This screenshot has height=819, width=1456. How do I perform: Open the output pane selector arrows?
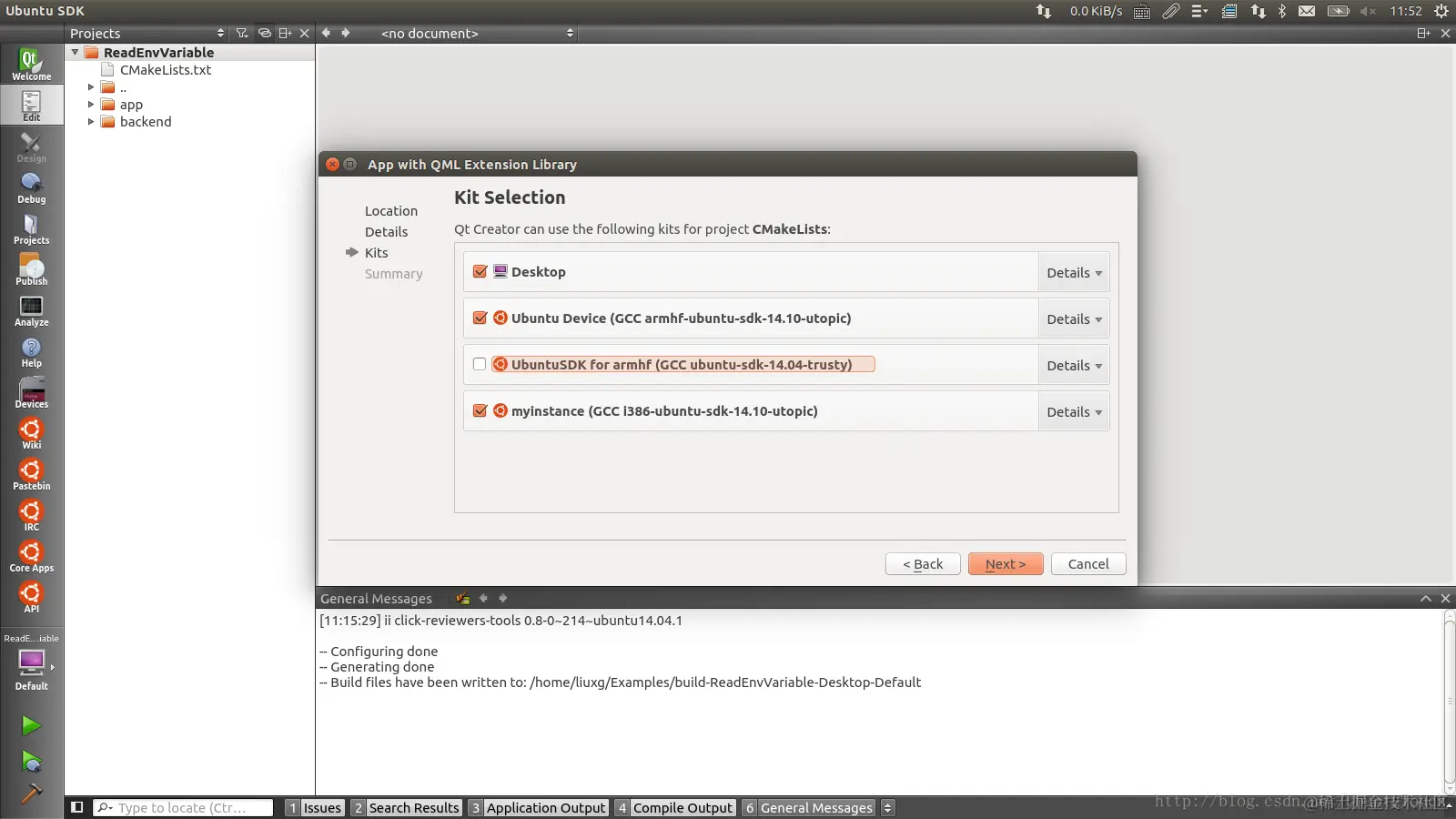[x=888, y=808]
